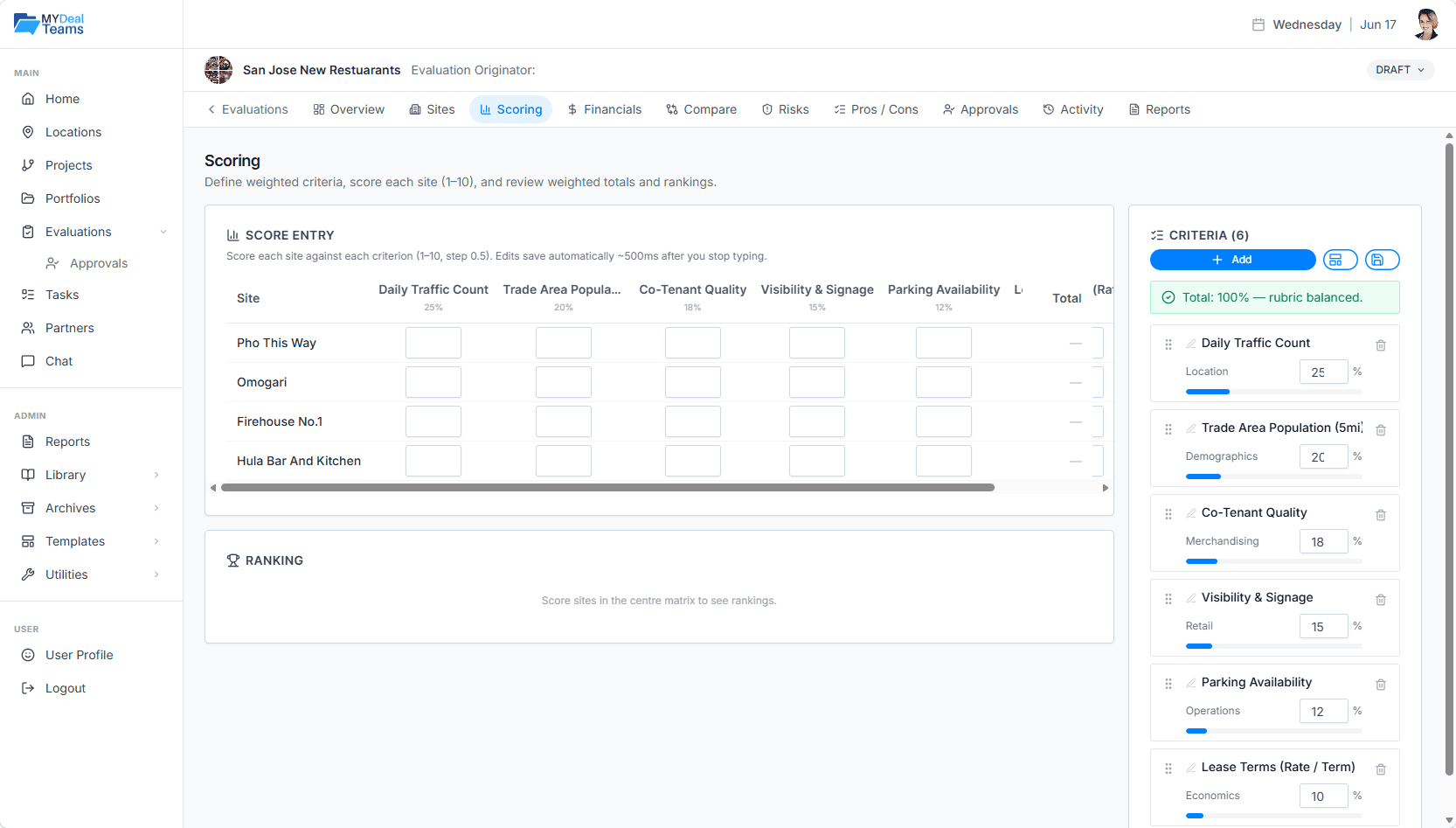Expand the Templates menu chevron
This screenshot has width=1456, height=828.
click(x=156, y=541)
